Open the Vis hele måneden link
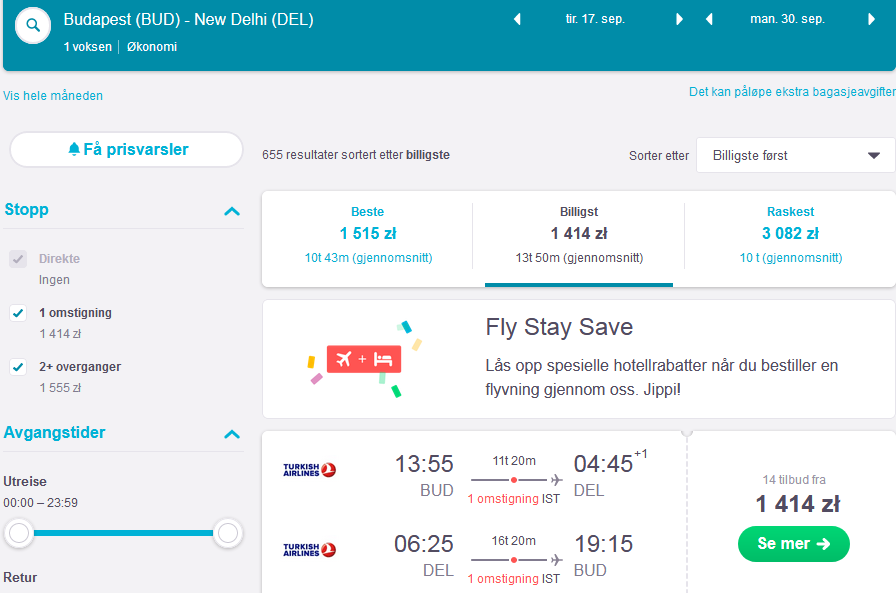The image size is (896, 593). 53,95
